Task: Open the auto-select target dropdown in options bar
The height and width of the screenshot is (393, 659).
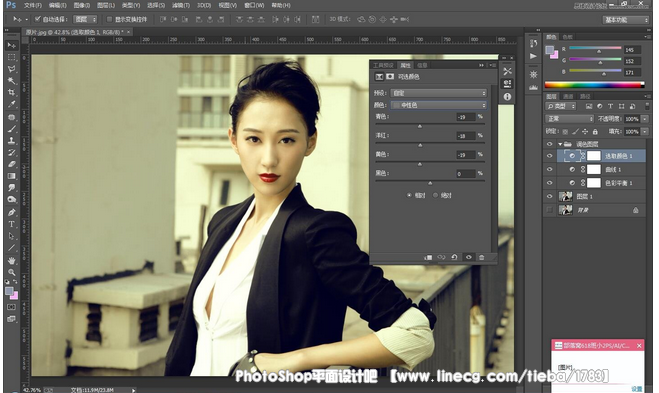Action: [85, 19]
